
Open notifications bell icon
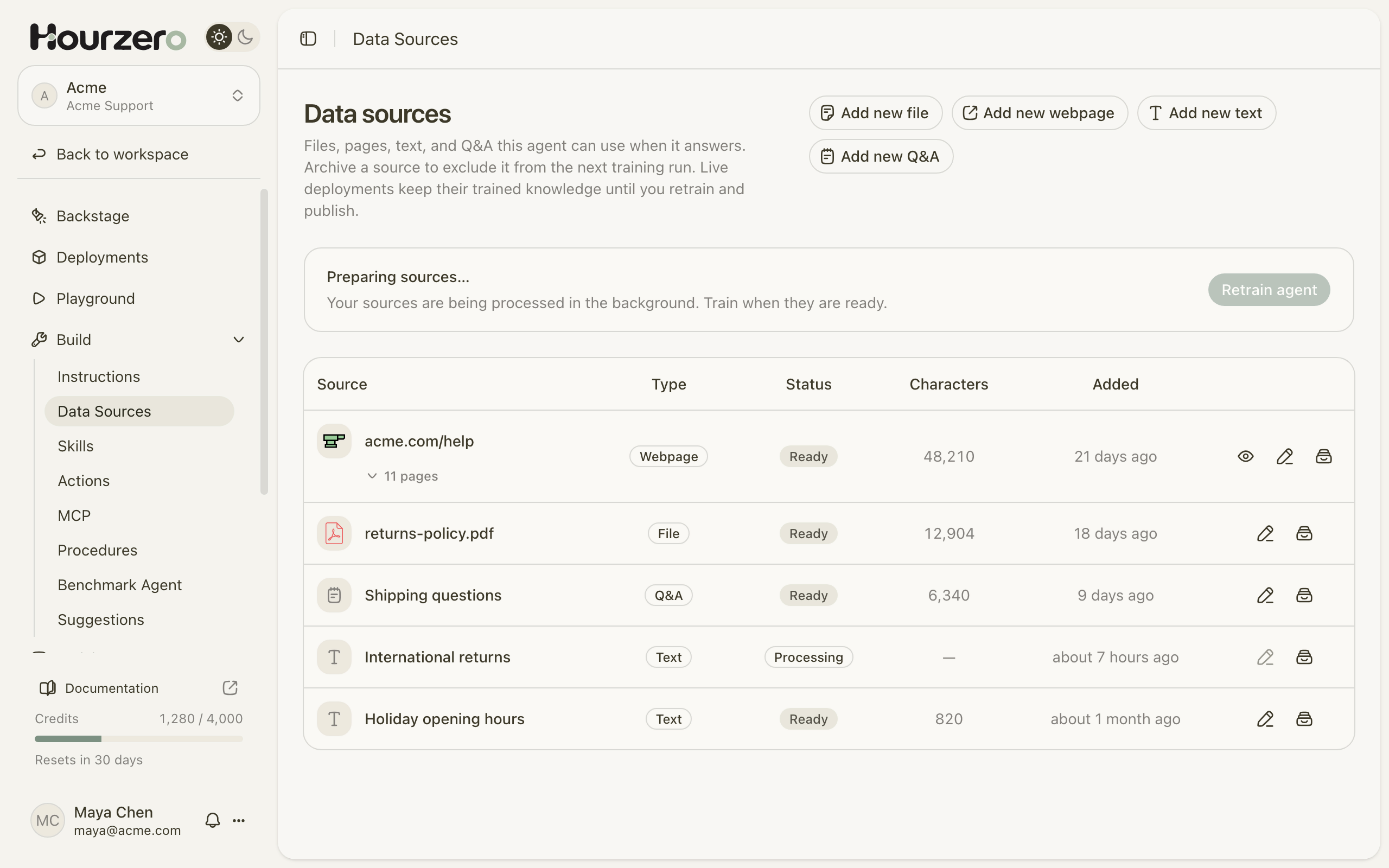click(212, 820)
